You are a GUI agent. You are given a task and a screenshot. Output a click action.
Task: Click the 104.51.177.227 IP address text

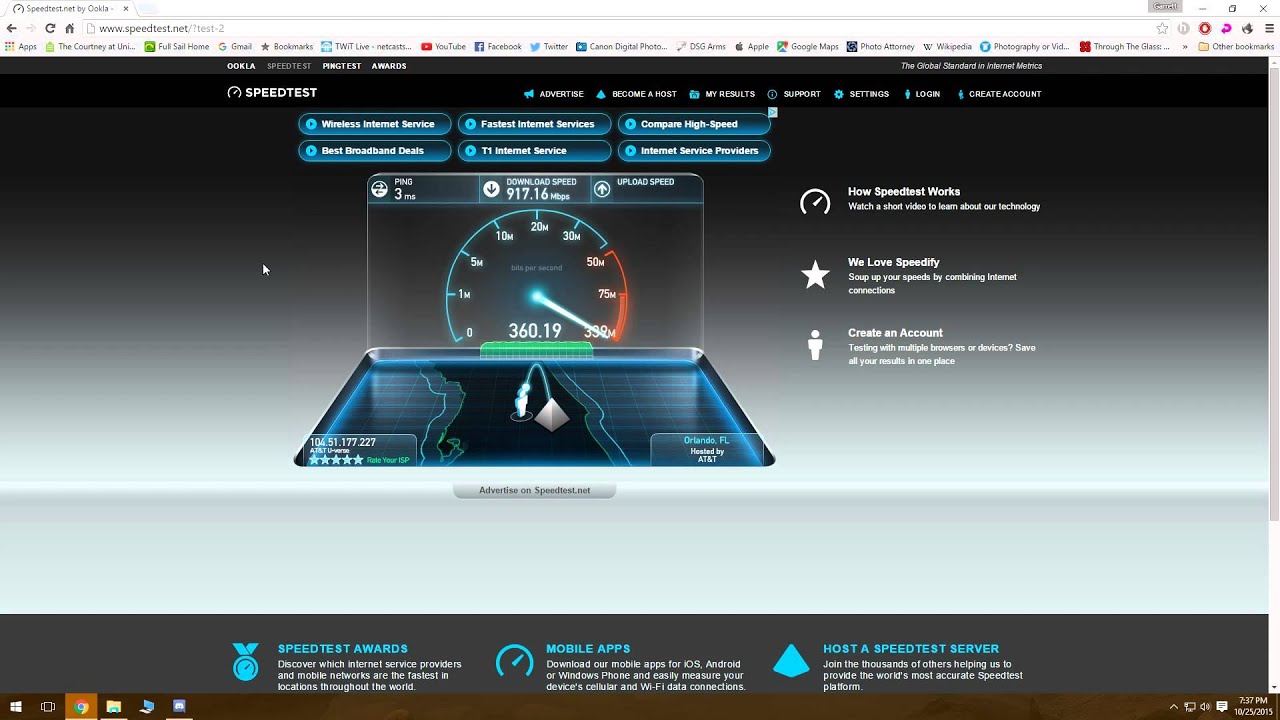tap(343, 442)
